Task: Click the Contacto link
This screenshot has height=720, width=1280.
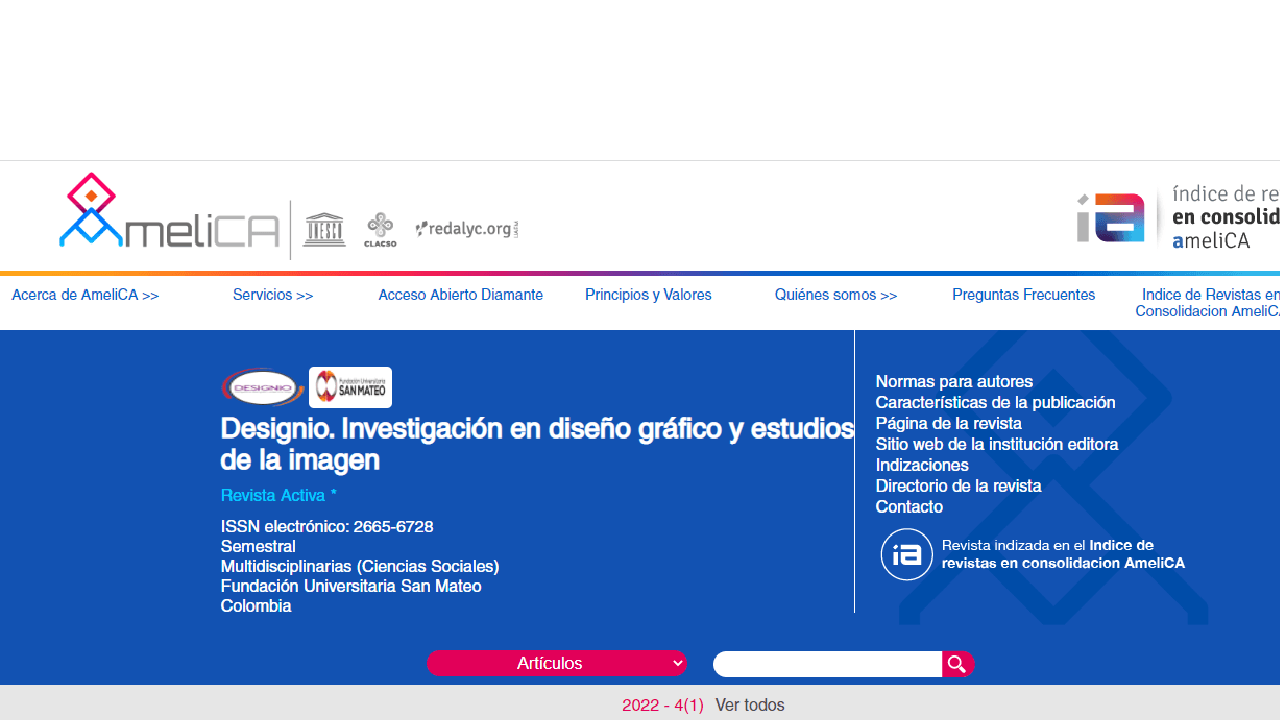Action: (x=909, y=507)
